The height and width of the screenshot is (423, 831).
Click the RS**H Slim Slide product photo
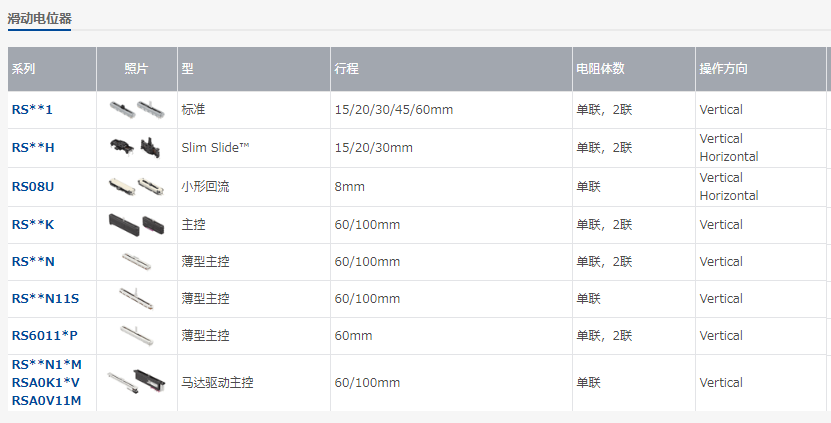136,148
